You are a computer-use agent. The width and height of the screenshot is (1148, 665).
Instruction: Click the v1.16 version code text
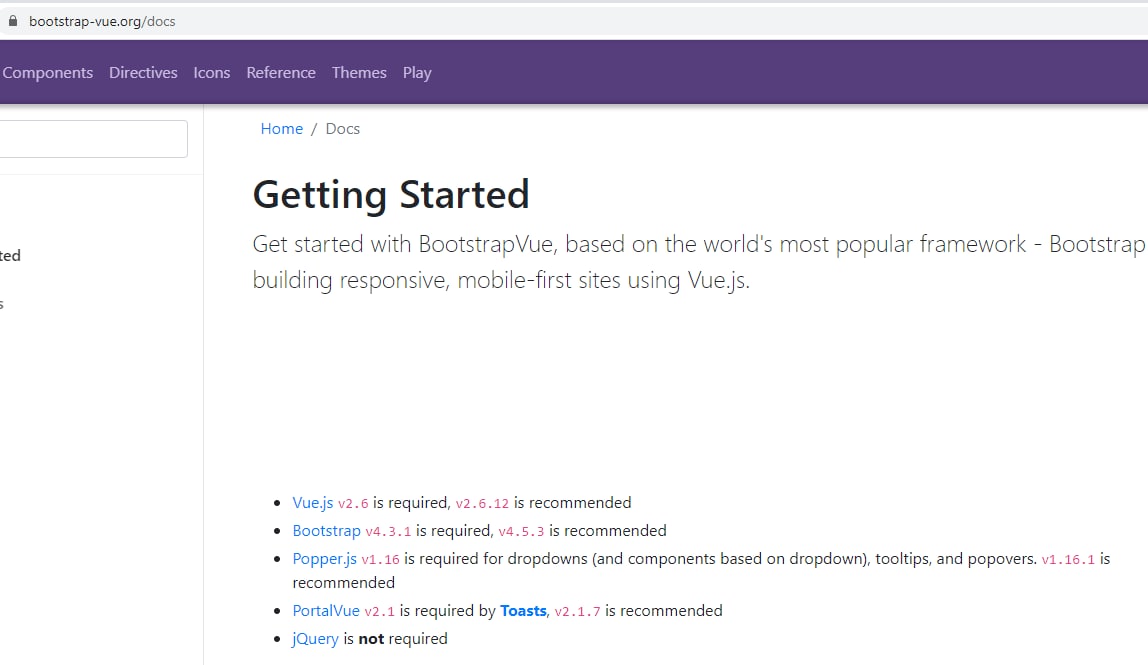(380, 560)
